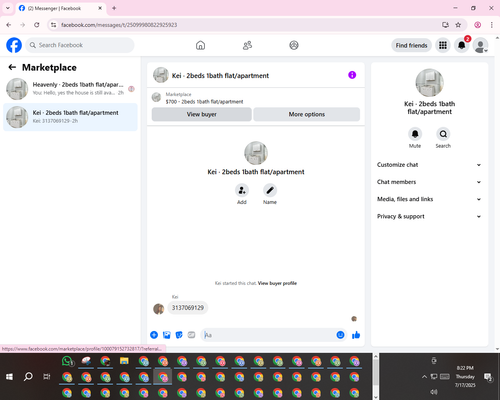
Task: Open site information icon in address bar
Action: pos(53,25)
